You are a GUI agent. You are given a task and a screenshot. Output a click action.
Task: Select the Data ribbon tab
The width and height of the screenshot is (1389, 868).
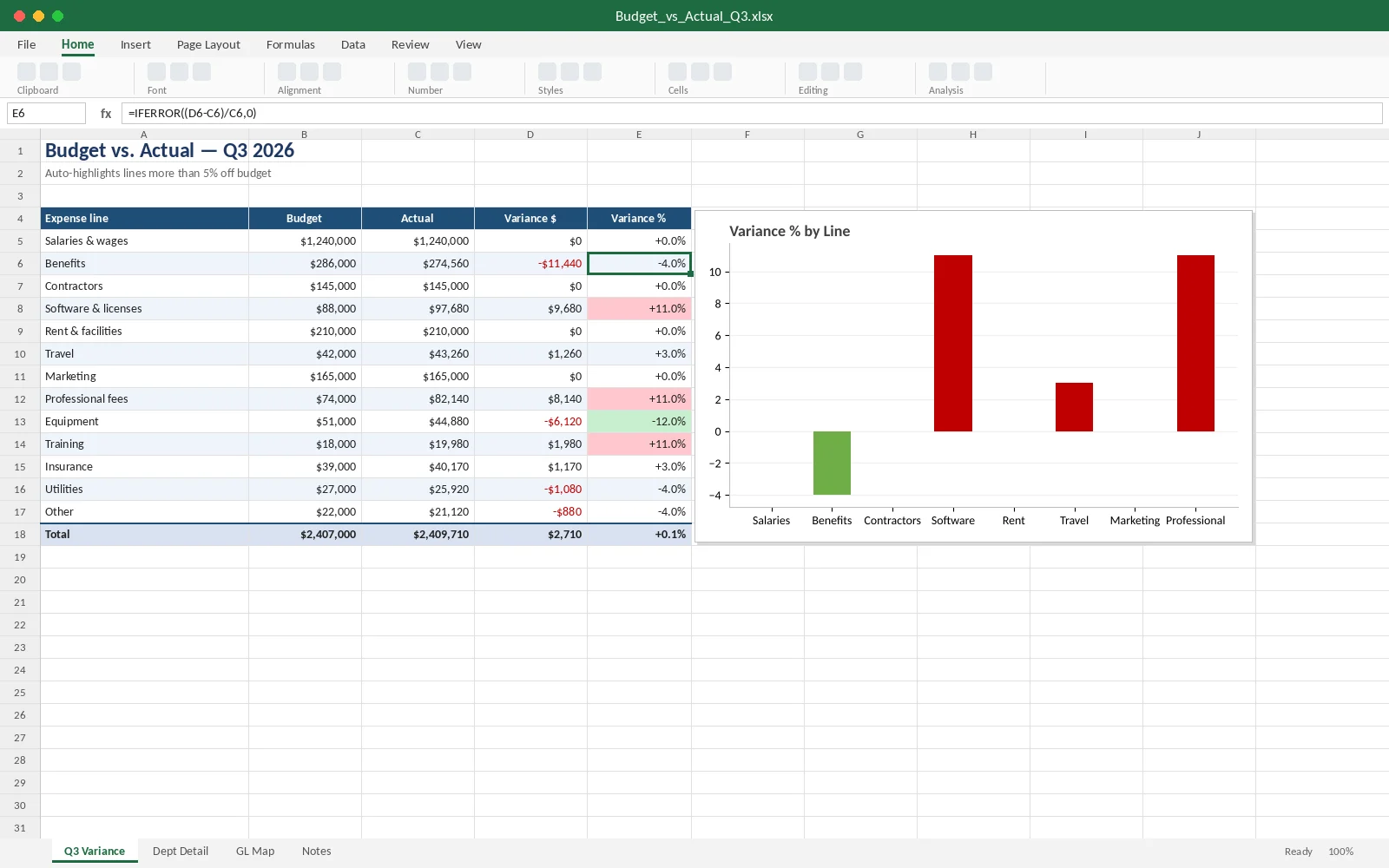coord(353,44)
